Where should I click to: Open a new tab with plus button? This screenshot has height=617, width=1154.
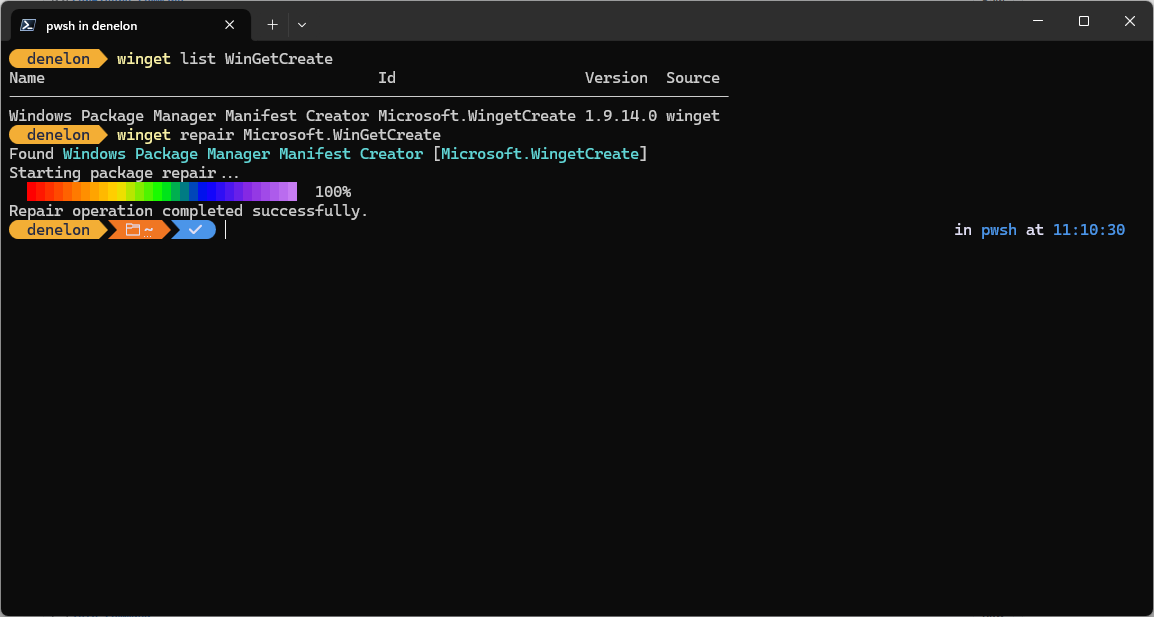[x=272, y=25]
